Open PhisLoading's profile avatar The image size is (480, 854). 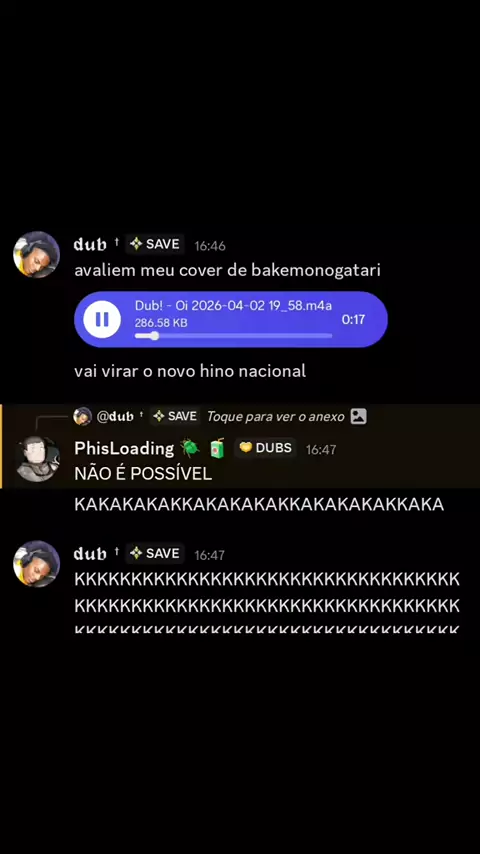[x=37, y=459]
